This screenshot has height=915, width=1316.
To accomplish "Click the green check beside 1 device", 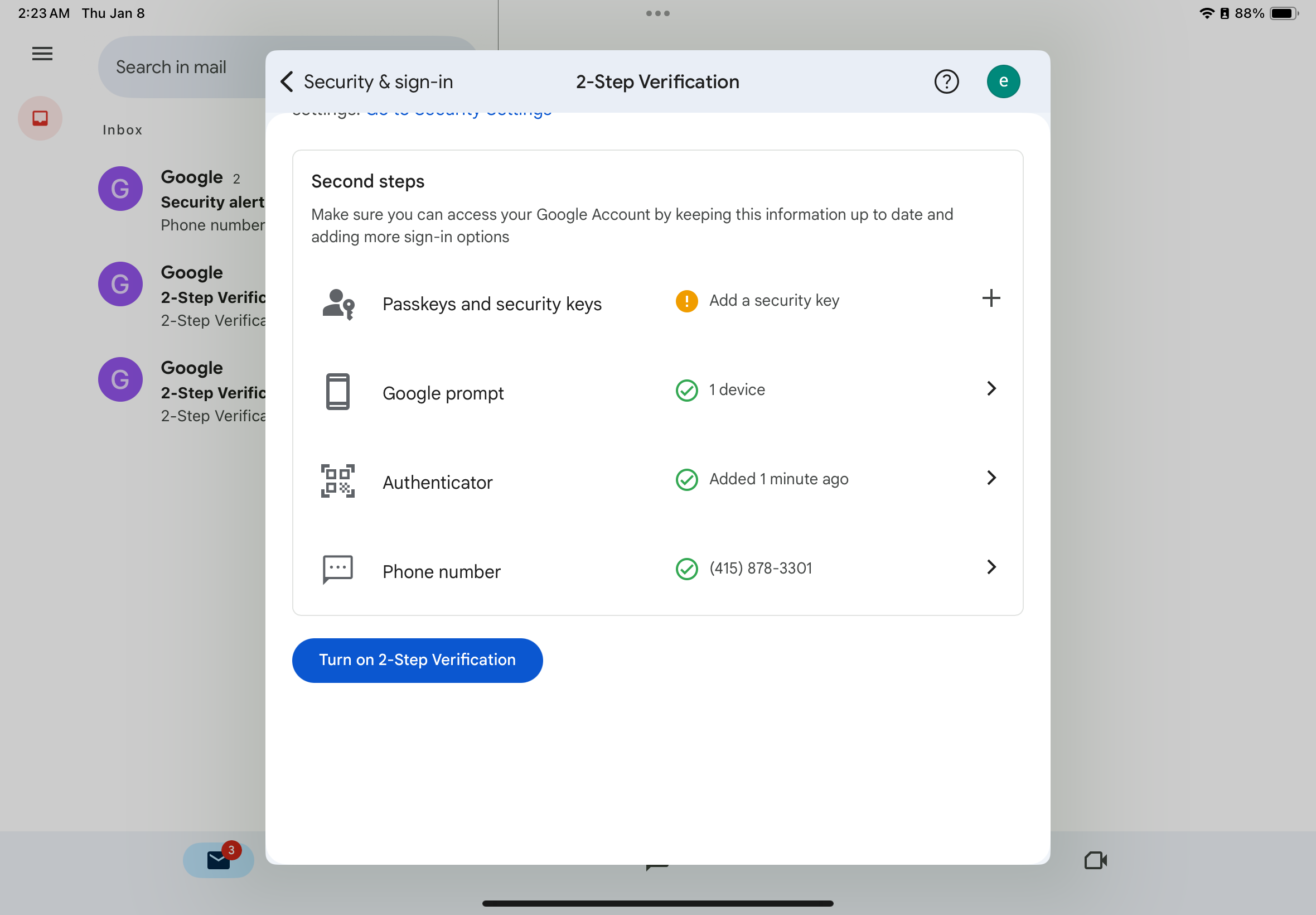I will [x=686, y=391].
